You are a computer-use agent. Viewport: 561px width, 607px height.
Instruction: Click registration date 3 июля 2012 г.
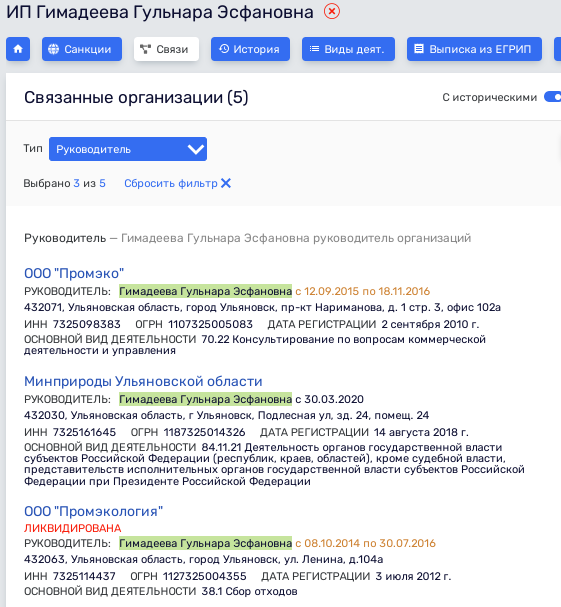pyautogui.click(x=413, y=576)
